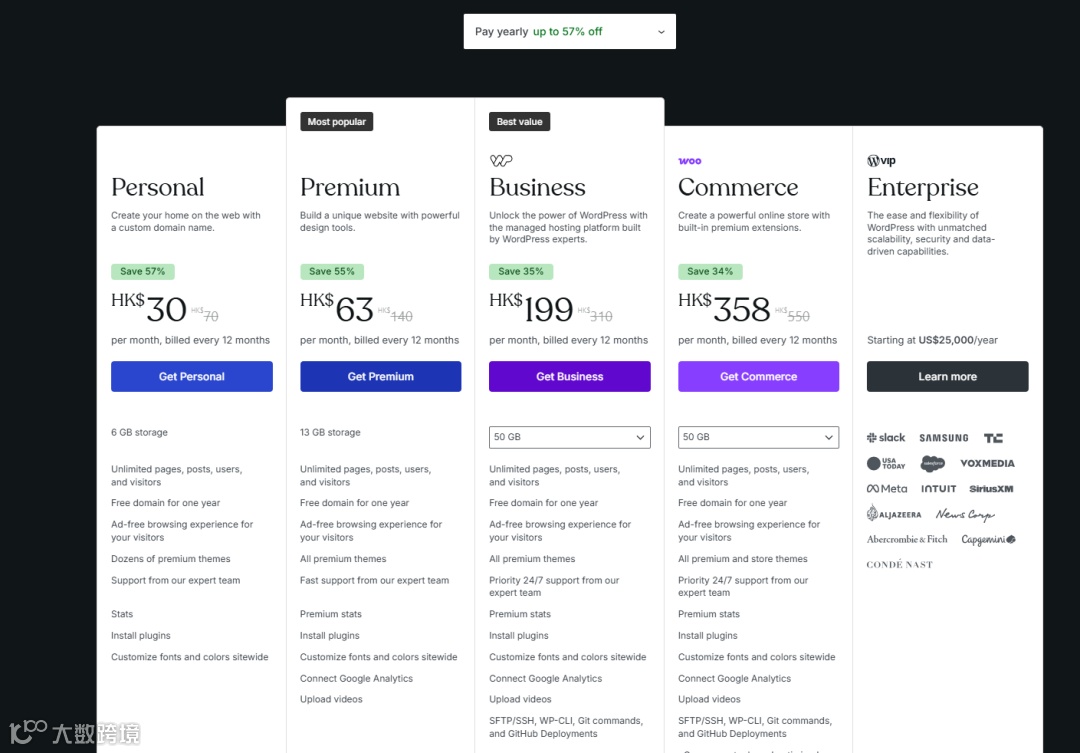The image size is (1080, 753).
Task: Click the Get Premium button
Action: click(x=380, y=377)
